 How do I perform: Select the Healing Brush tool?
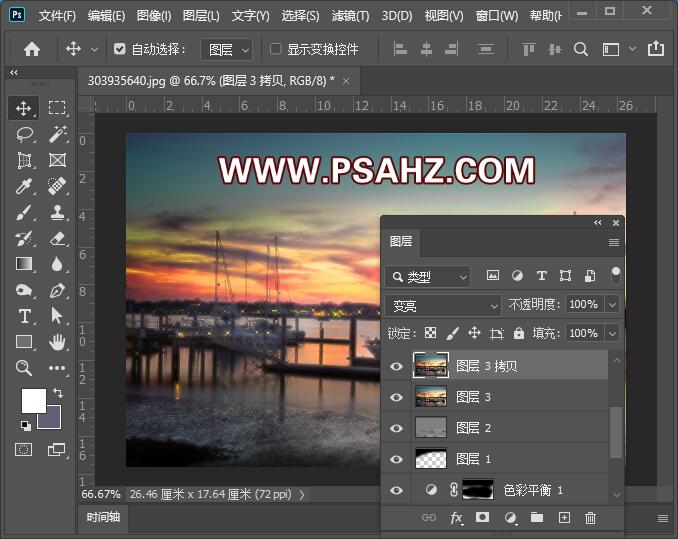point(57,186)
